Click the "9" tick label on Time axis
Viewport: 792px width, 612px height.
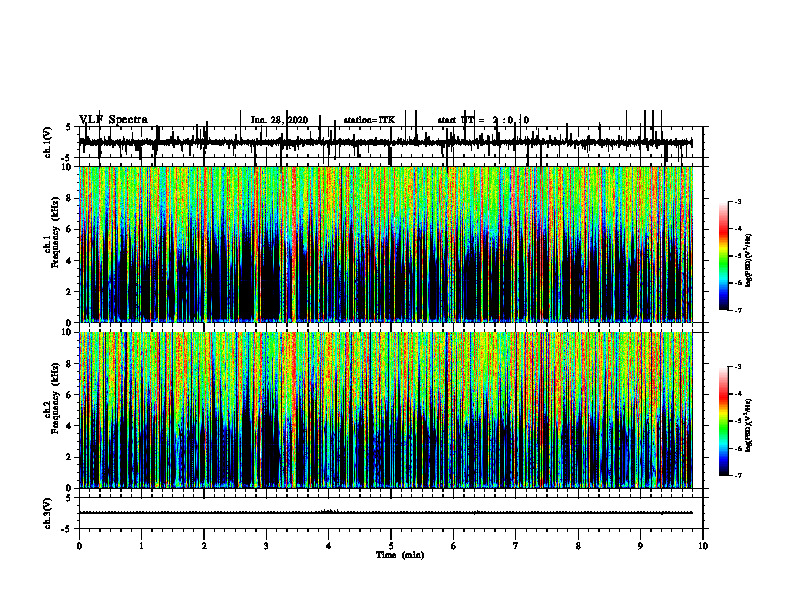(x=640, y=546)
